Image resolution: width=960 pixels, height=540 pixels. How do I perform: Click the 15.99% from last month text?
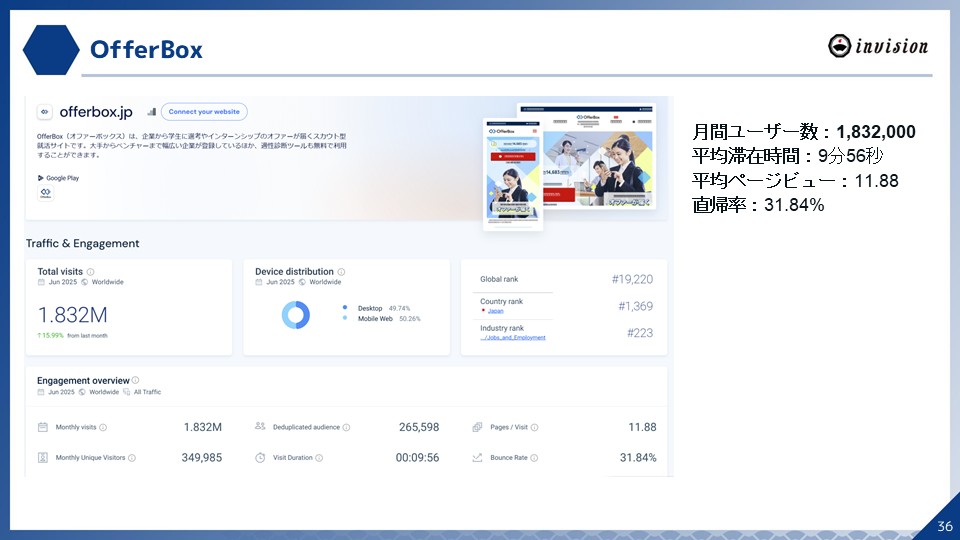[x=72, y=336]
